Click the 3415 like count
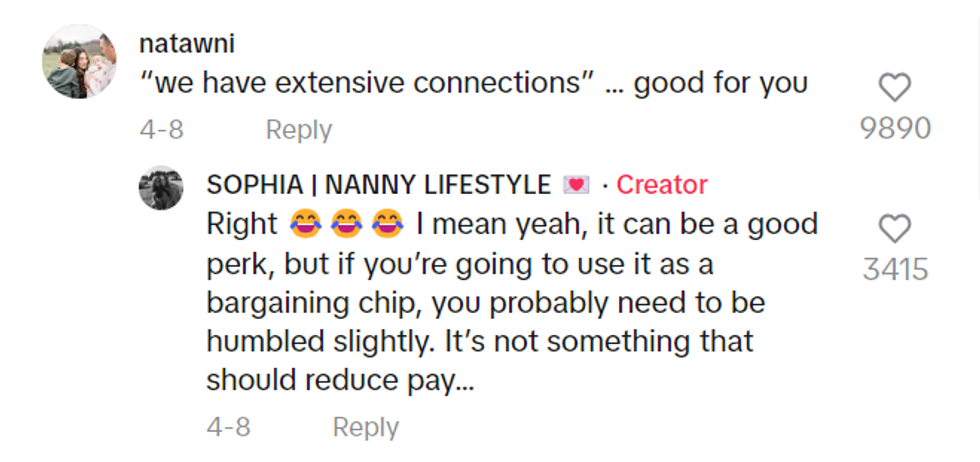The height and width of the screenshot is (462, 980). [x=895, y=270]
